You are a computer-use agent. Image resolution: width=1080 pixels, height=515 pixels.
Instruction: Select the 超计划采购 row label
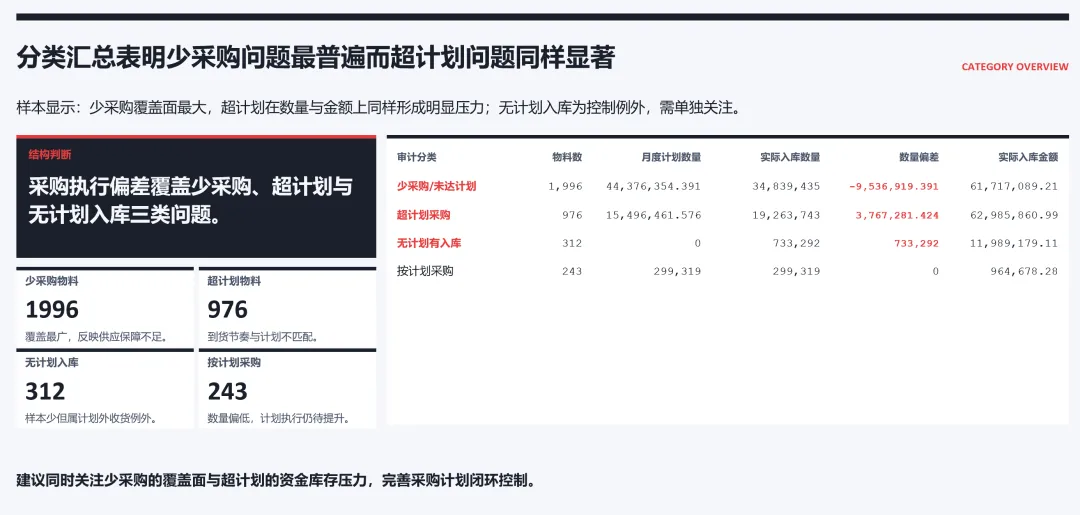pos(424,215)
